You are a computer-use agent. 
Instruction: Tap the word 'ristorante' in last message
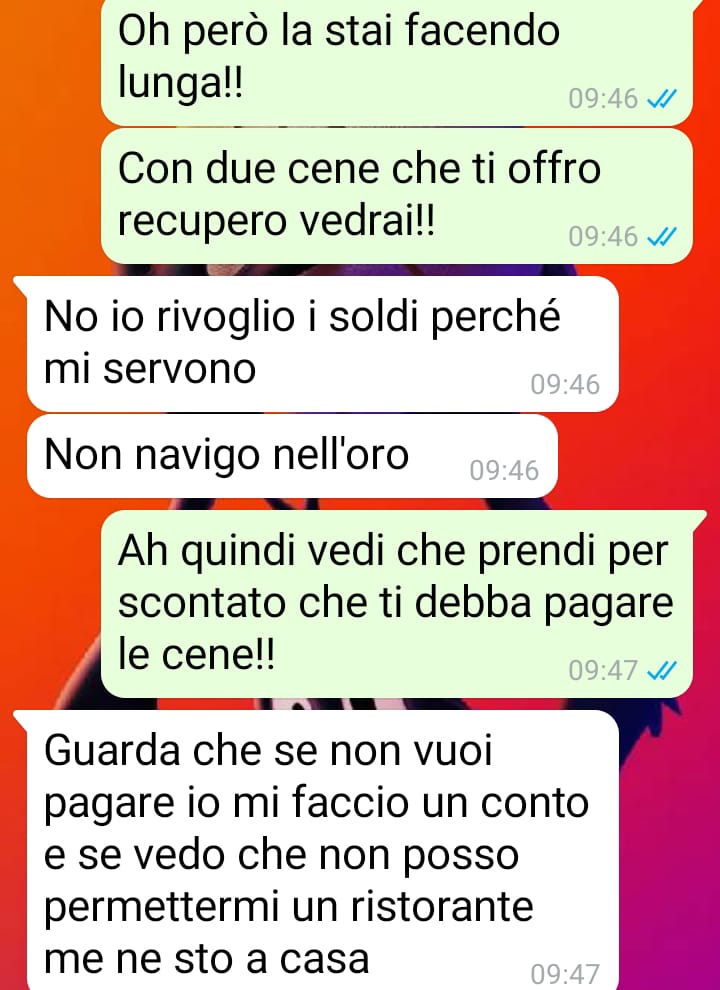coord(441,907)
